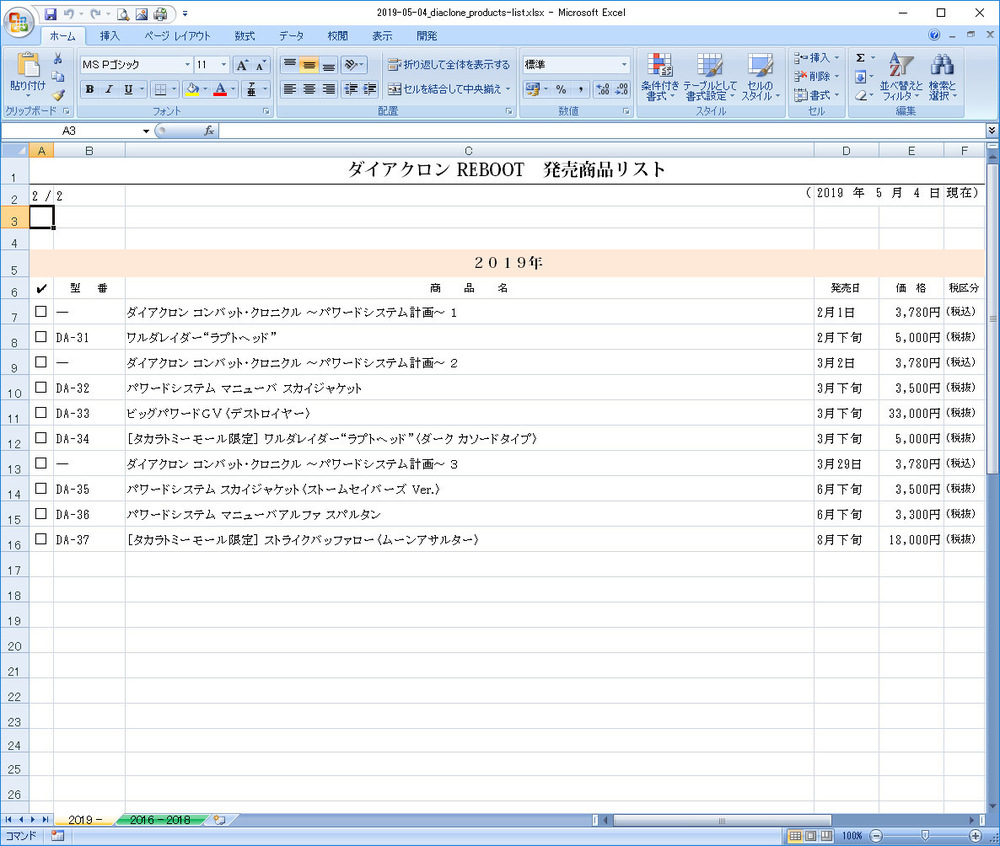Align text to the right

(328, 89)
